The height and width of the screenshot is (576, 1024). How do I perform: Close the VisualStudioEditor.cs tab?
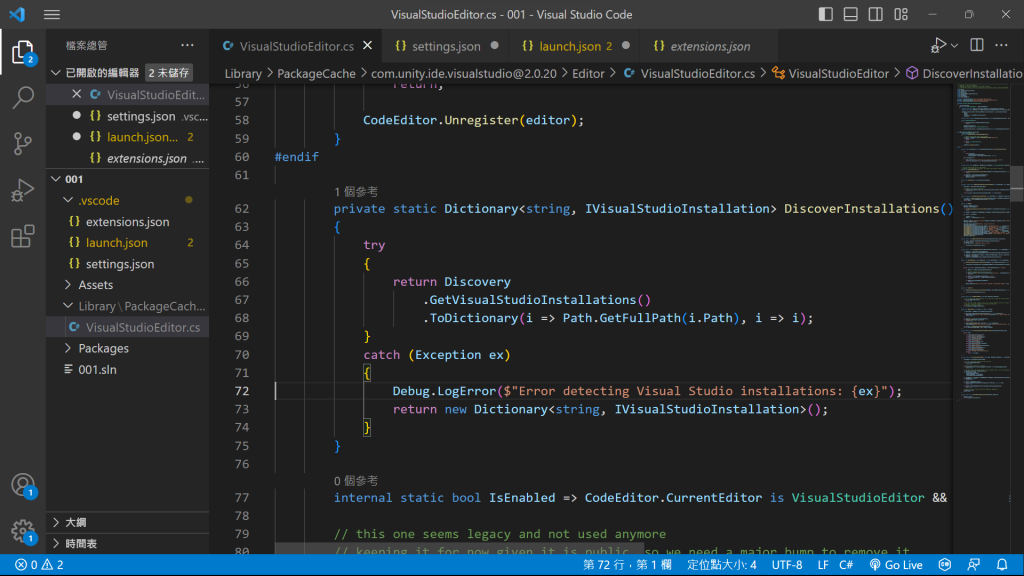[x=368, y=46]
